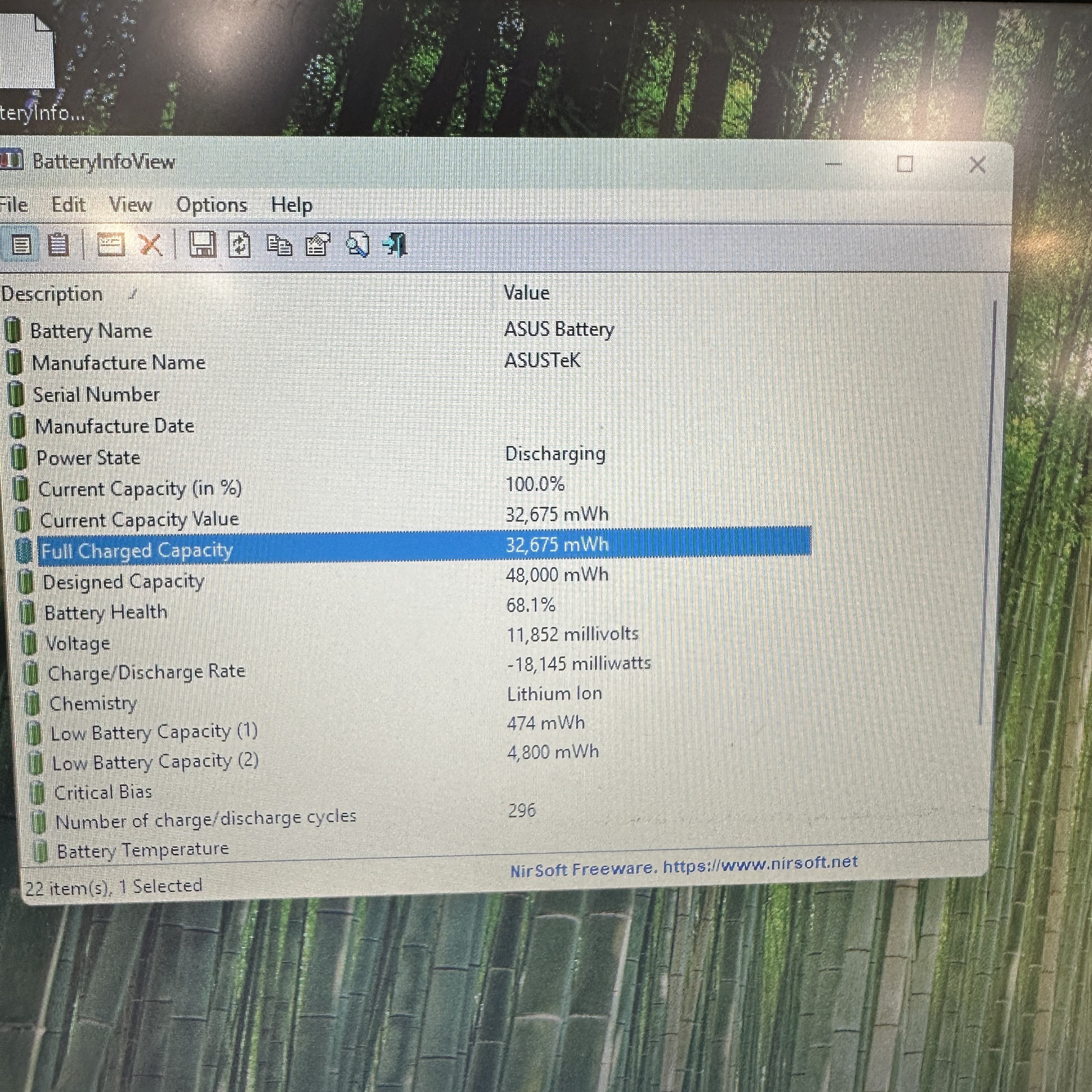
Task: Open the Options menu
Action: point(212,205)
